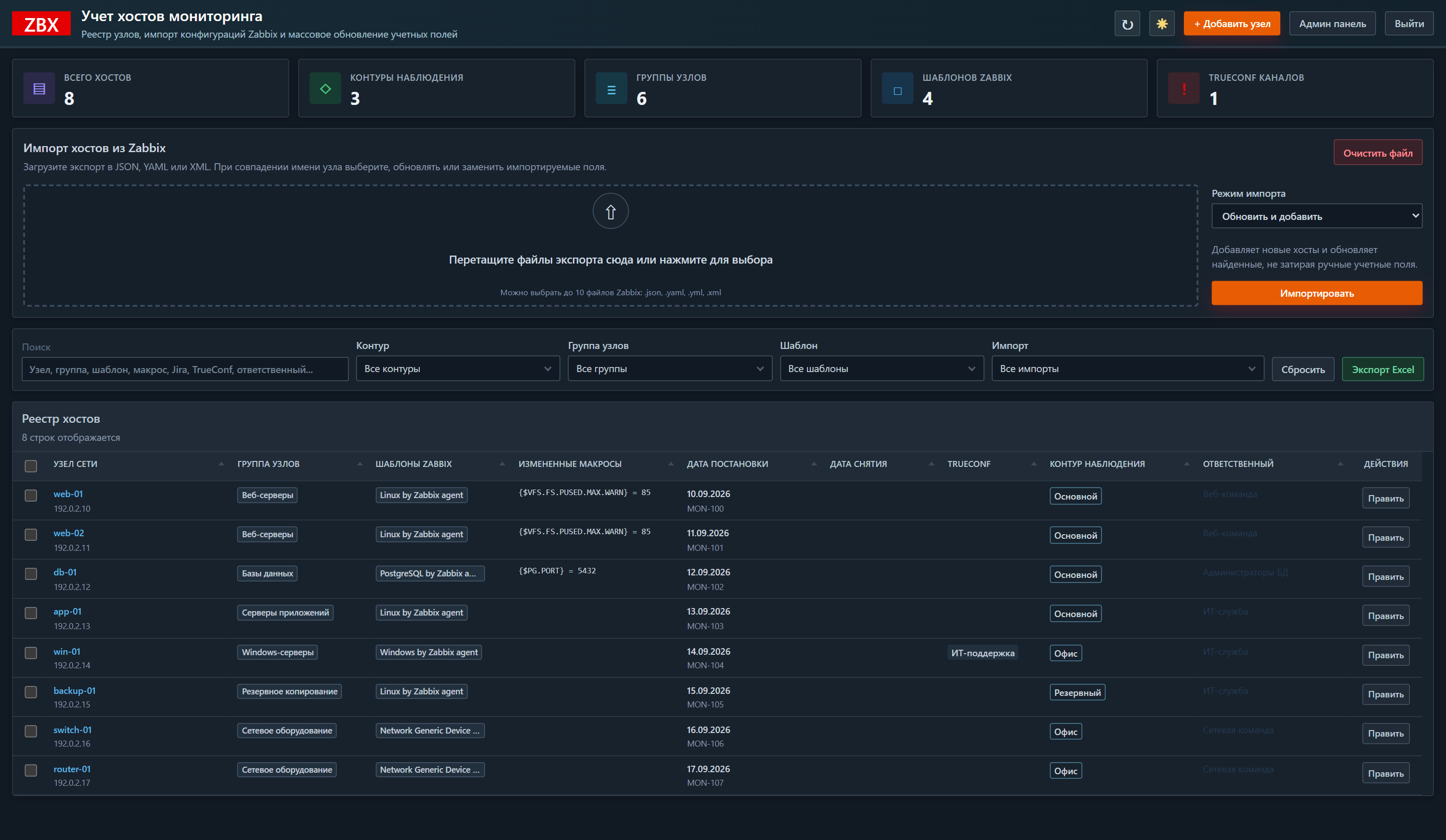Click the Выйти button
This screenshot has height=840, width=1446.
coord(1409,24)
